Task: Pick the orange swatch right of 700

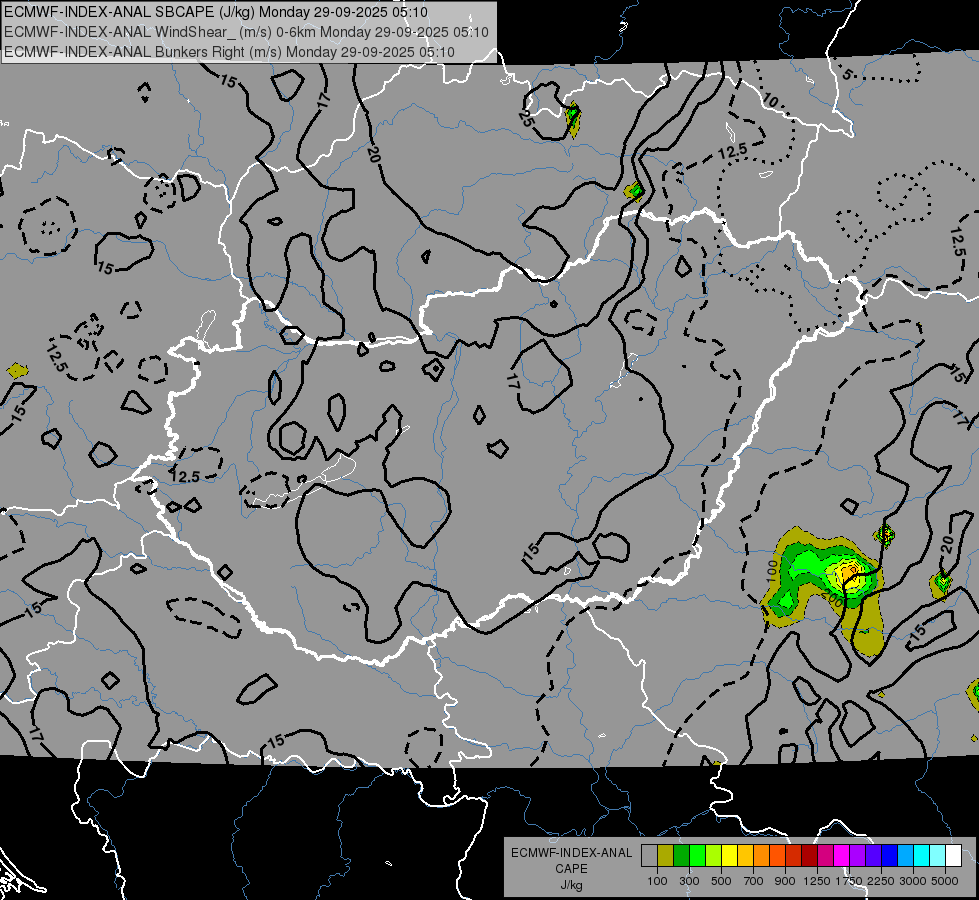Action: coord(762,856)
